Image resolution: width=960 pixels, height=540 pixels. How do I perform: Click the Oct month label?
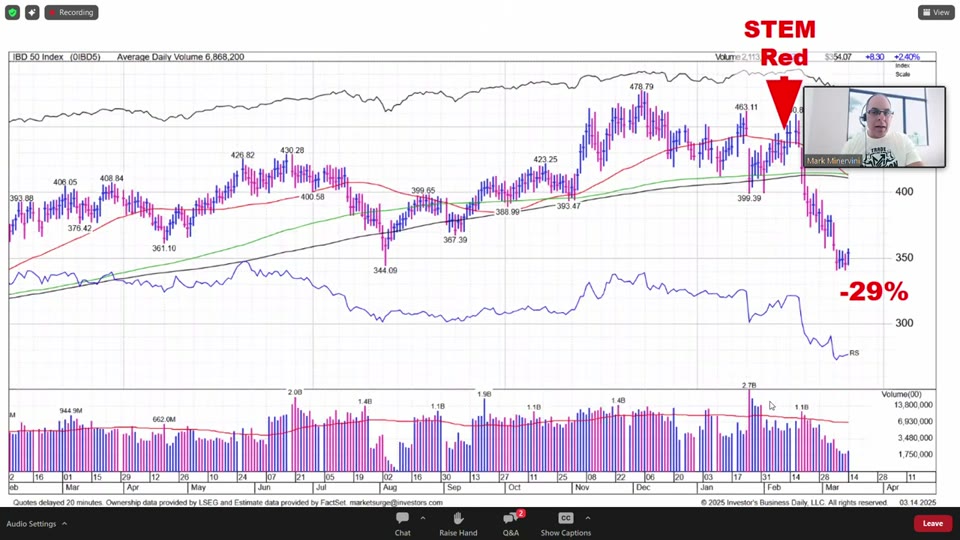click(514, 488)
